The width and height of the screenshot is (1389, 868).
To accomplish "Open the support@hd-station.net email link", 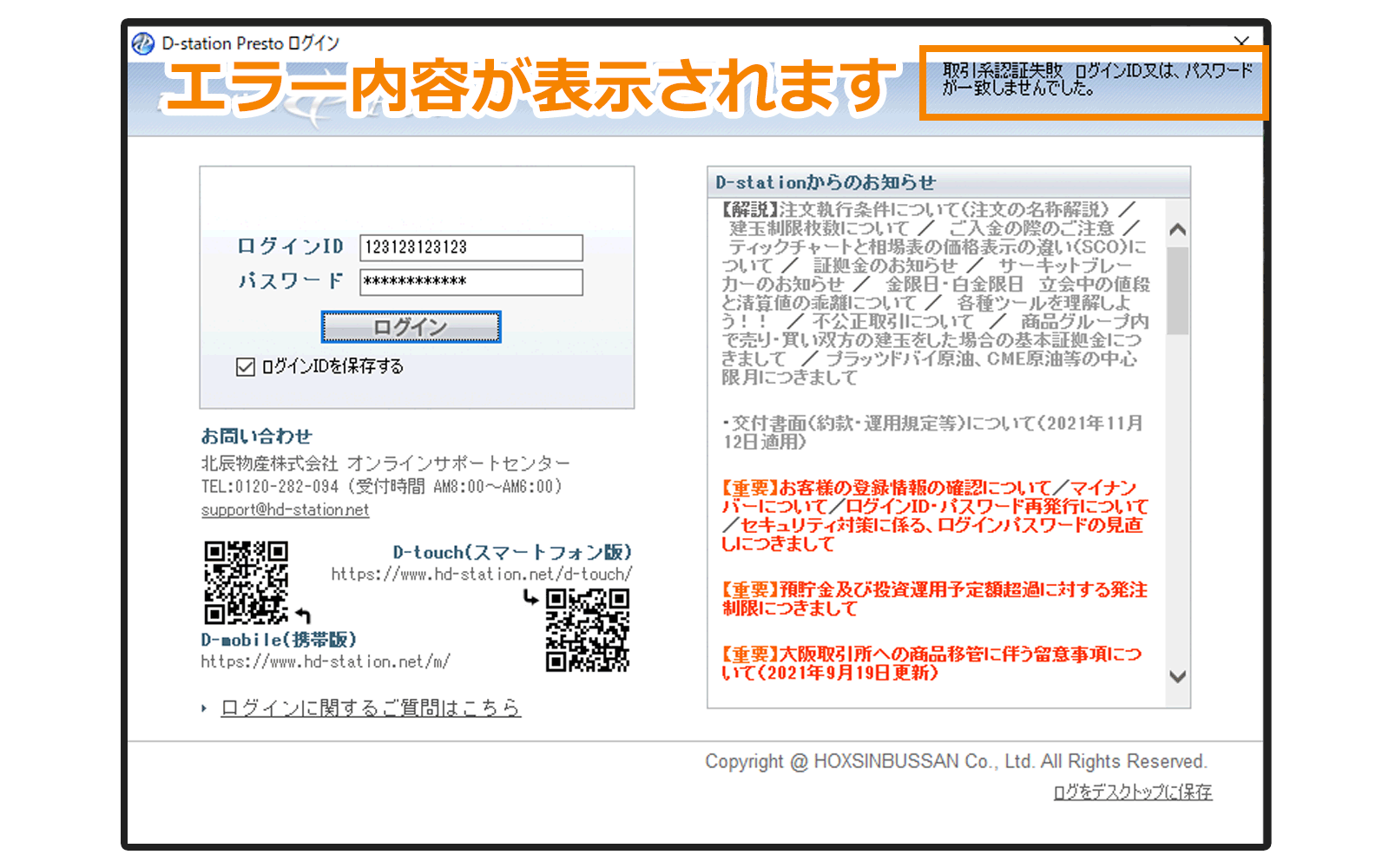I will (285, 510).
